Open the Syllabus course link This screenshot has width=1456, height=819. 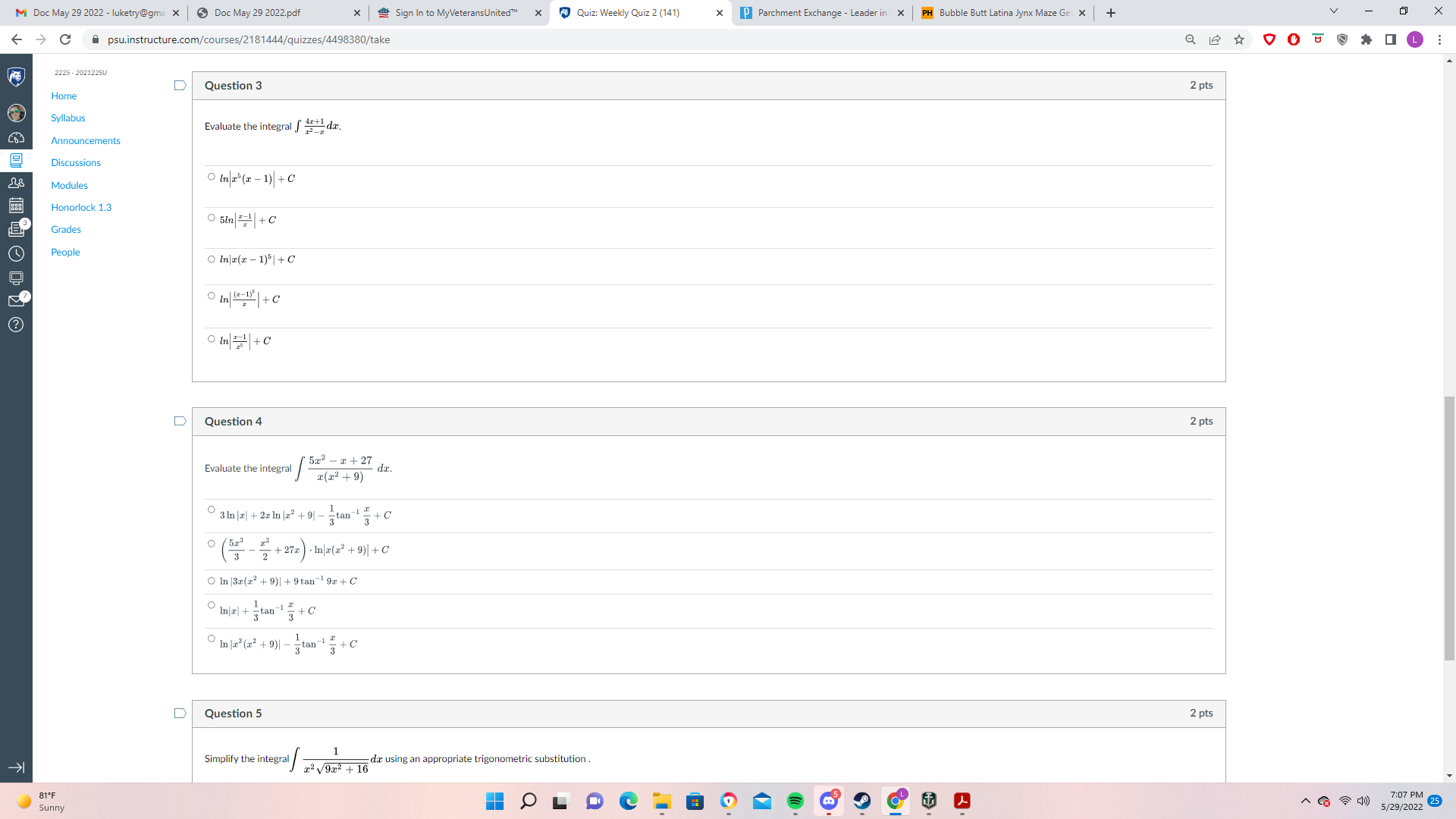click(x=67, y=118)
